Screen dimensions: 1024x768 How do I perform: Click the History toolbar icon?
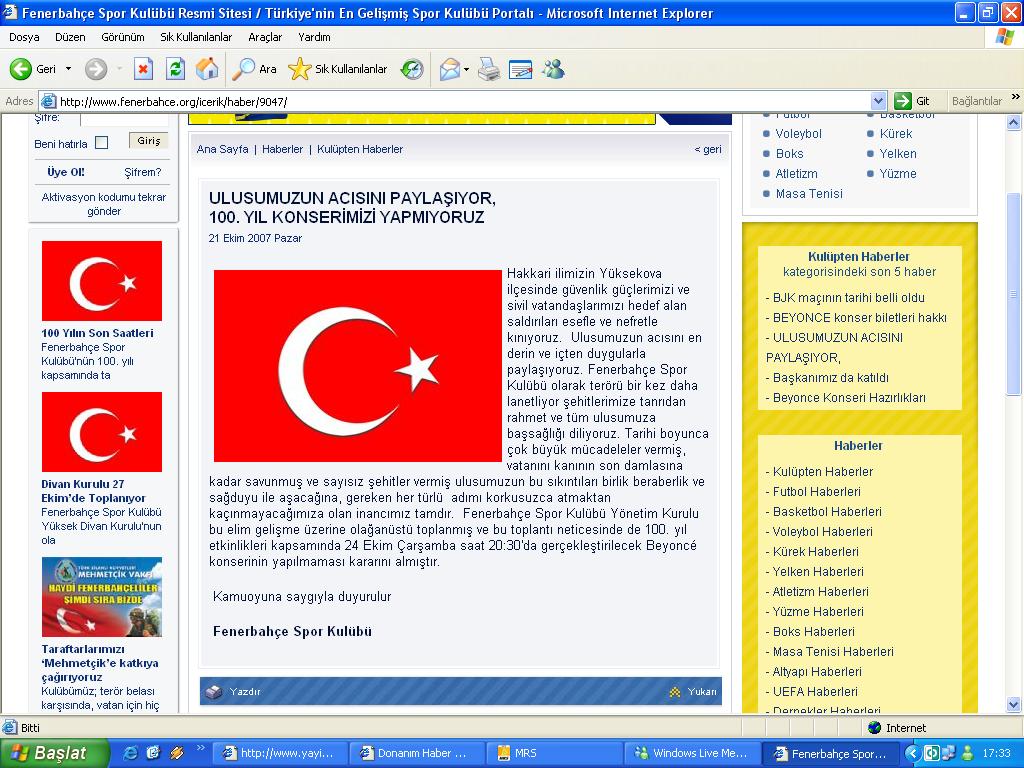click(412, 69)
